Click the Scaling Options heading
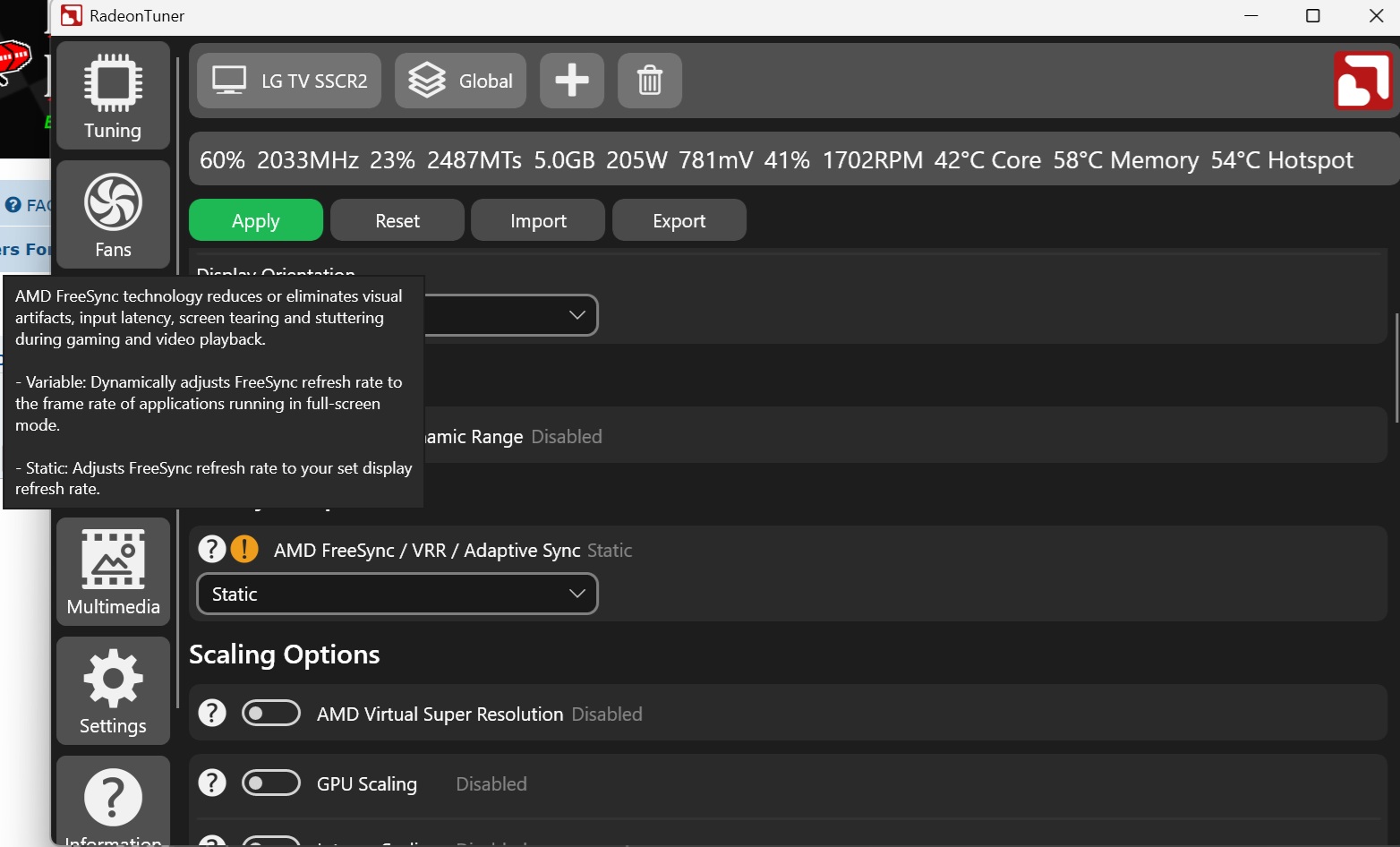Image resolution: width=1400 pixels, height=847 pixels. (285, 654)
